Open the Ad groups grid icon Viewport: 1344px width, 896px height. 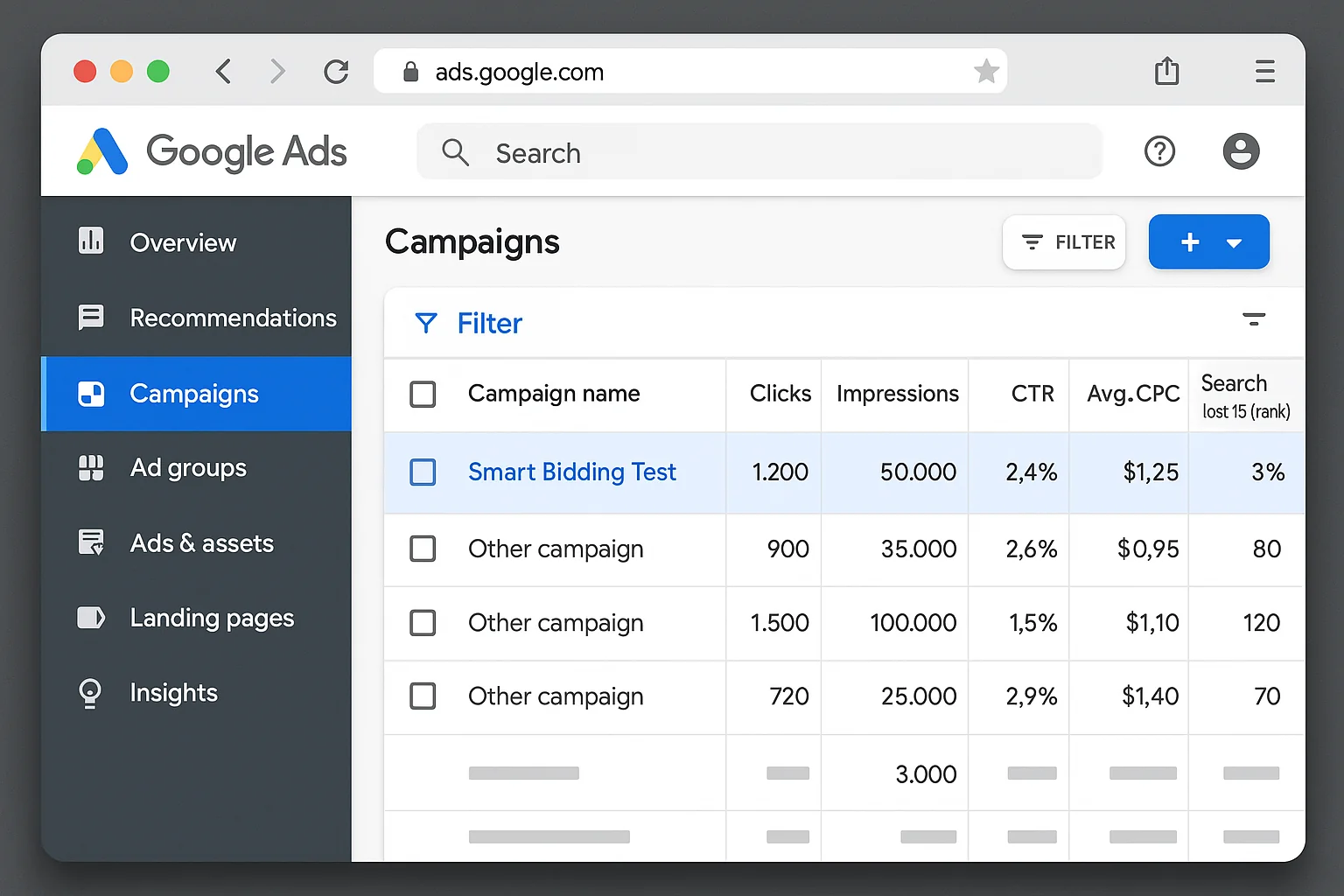(91, 468)
